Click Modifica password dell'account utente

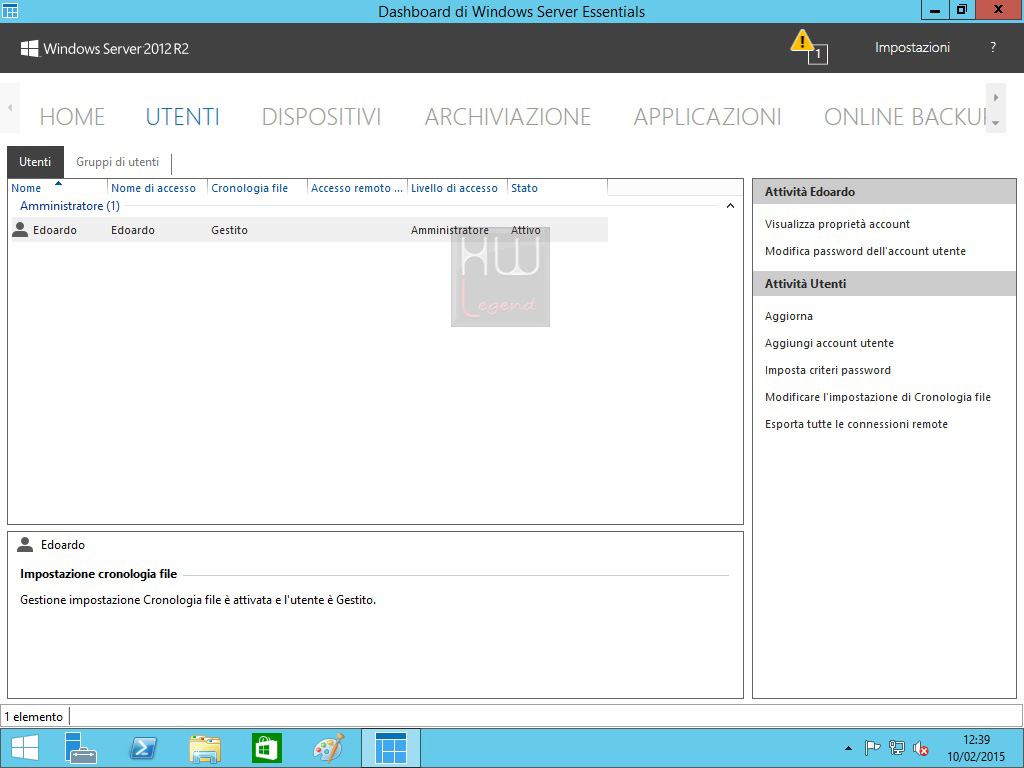(x=865, y=251)
